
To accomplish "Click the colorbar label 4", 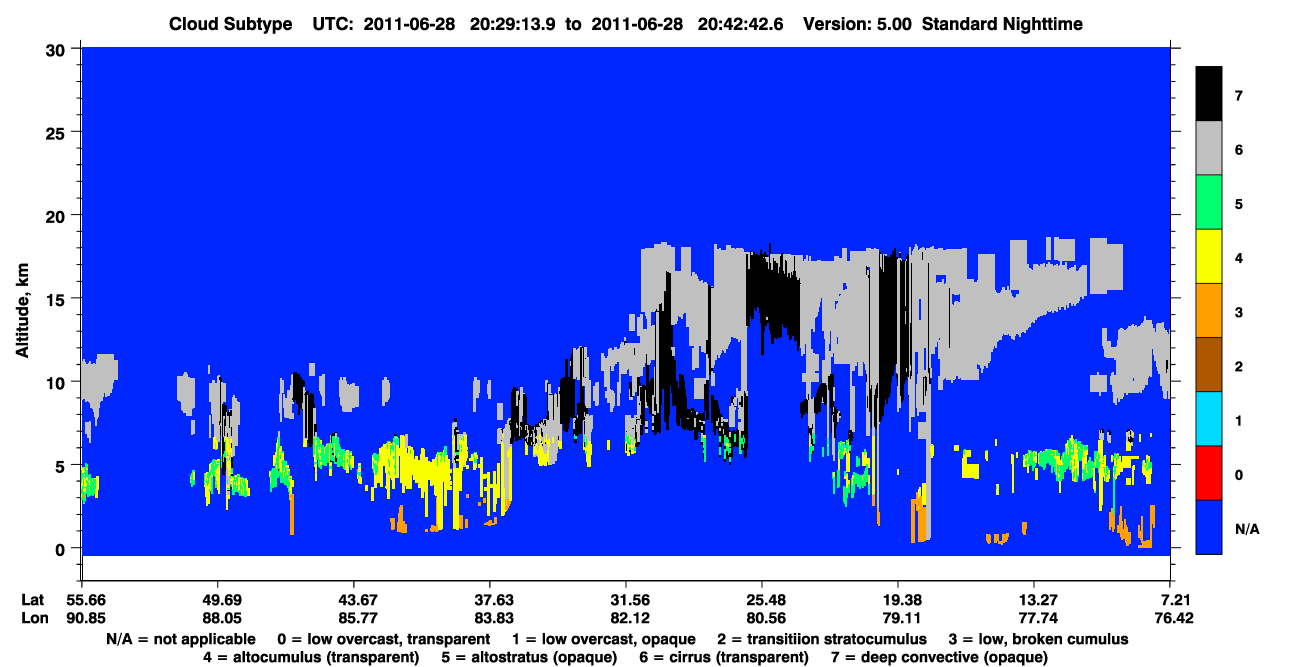I will click(1238, 258).
